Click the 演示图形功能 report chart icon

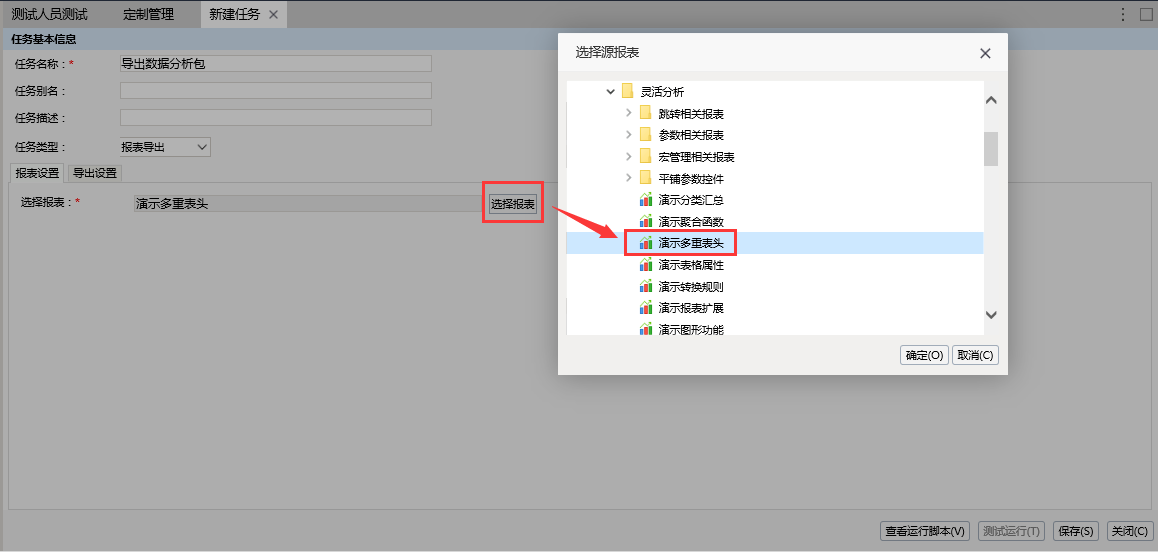coord(645,329)
